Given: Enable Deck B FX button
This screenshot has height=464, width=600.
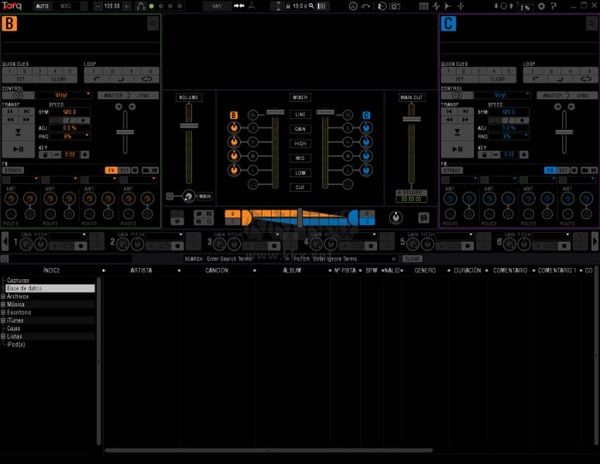Looking at the screenshot, I should (111, 170).
